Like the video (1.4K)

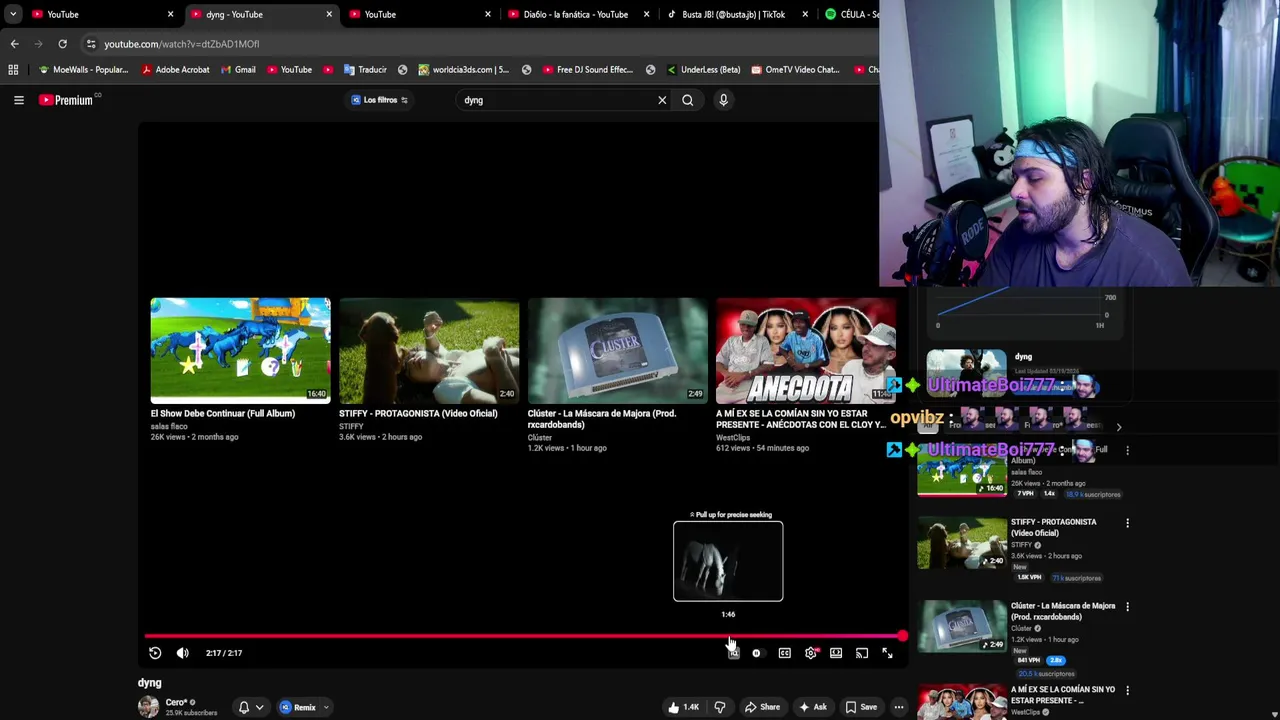tap(684, 707)
